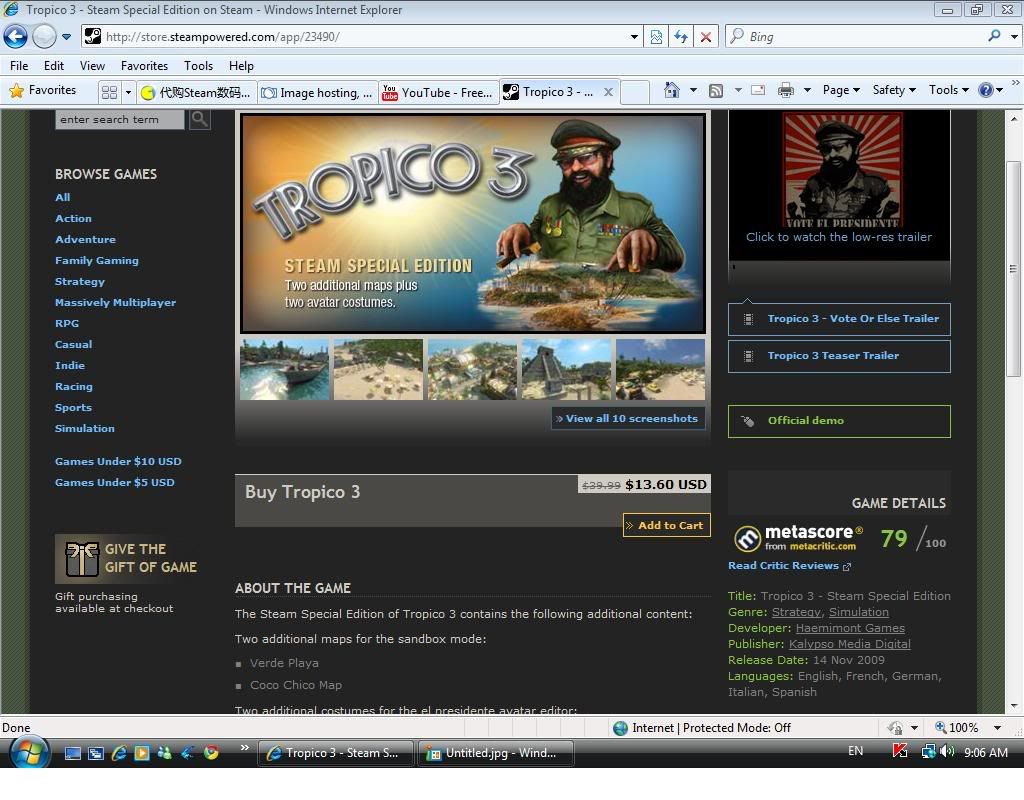1024x800 pixels.
Task: Print the page with the printer icon
Action: (786, 90)
